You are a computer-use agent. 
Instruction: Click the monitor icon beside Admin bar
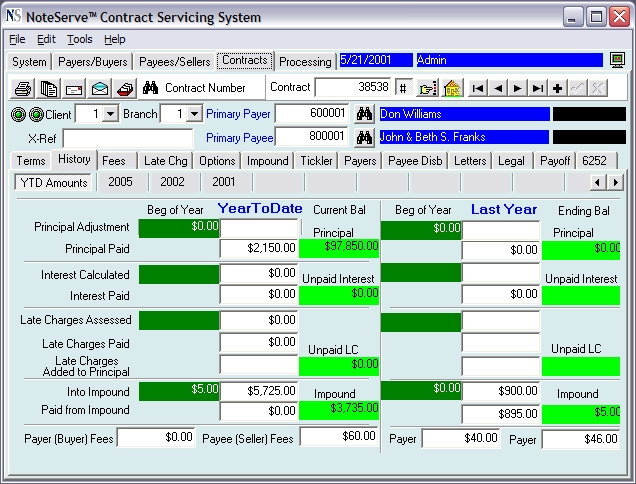(617, 60)
